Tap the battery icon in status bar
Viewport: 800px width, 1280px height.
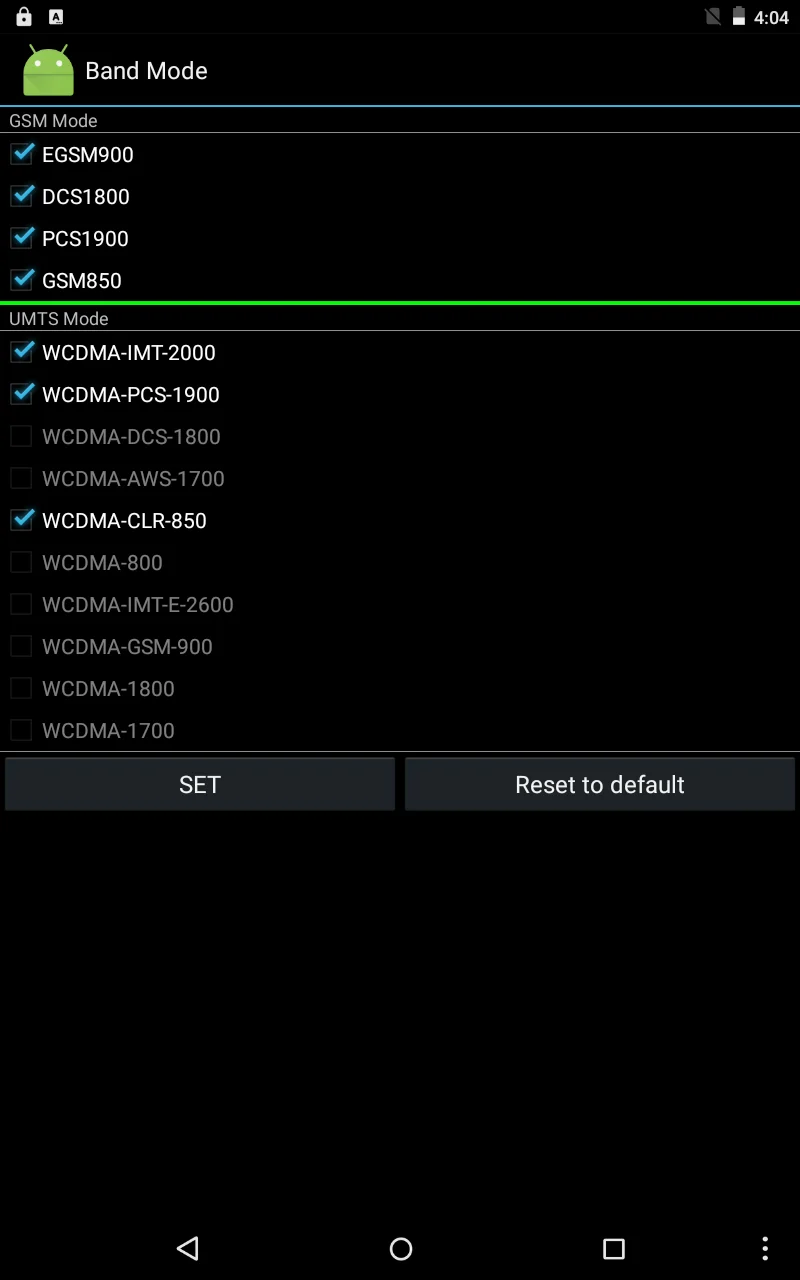coord(739,17)
